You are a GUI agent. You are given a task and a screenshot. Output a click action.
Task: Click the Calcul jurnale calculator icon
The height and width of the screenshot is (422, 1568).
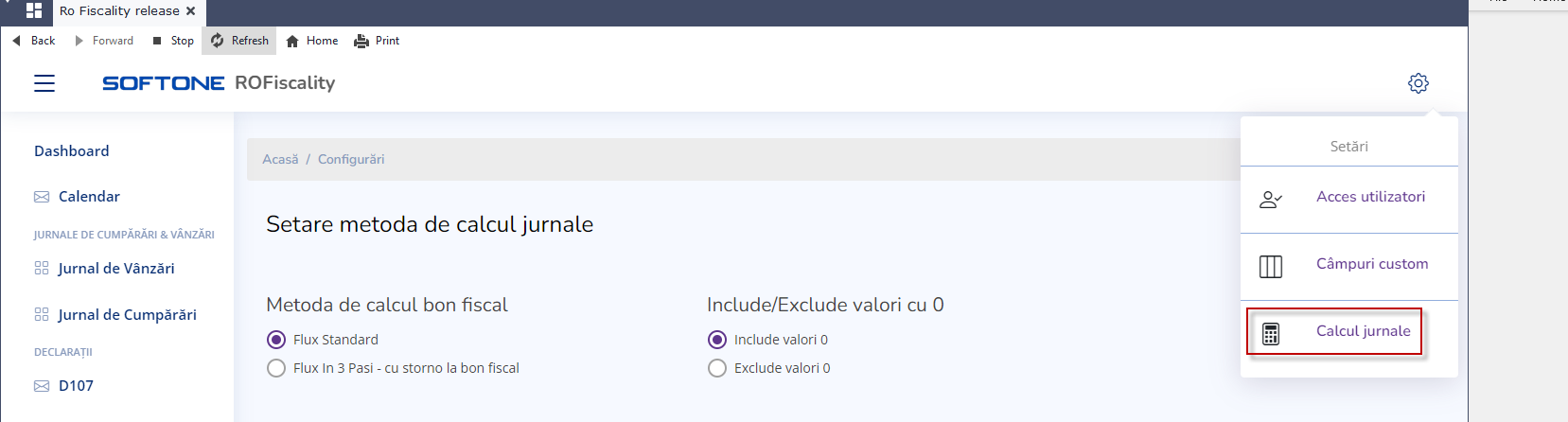1271,333
